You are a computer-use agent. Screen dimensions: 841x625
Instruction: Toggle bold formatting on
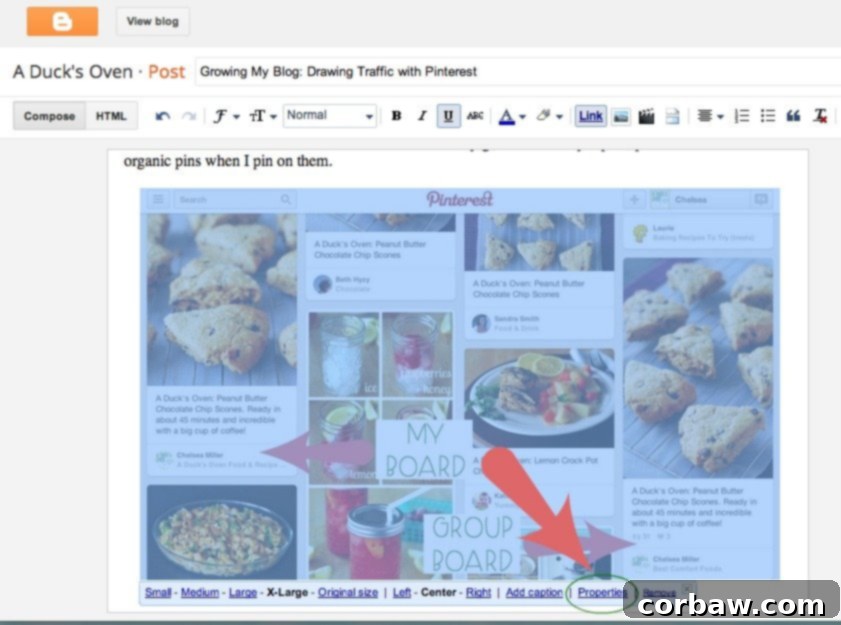396,116
